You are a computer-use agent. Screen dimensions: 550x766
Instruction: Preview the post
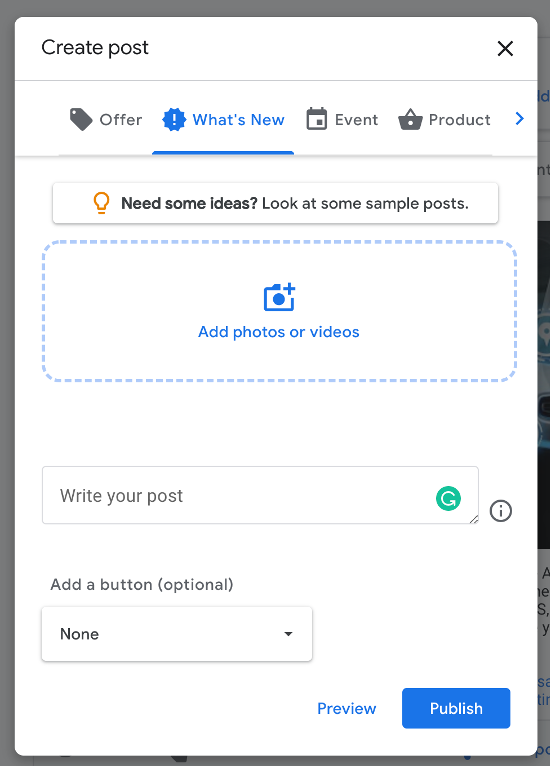pos(347,708)
